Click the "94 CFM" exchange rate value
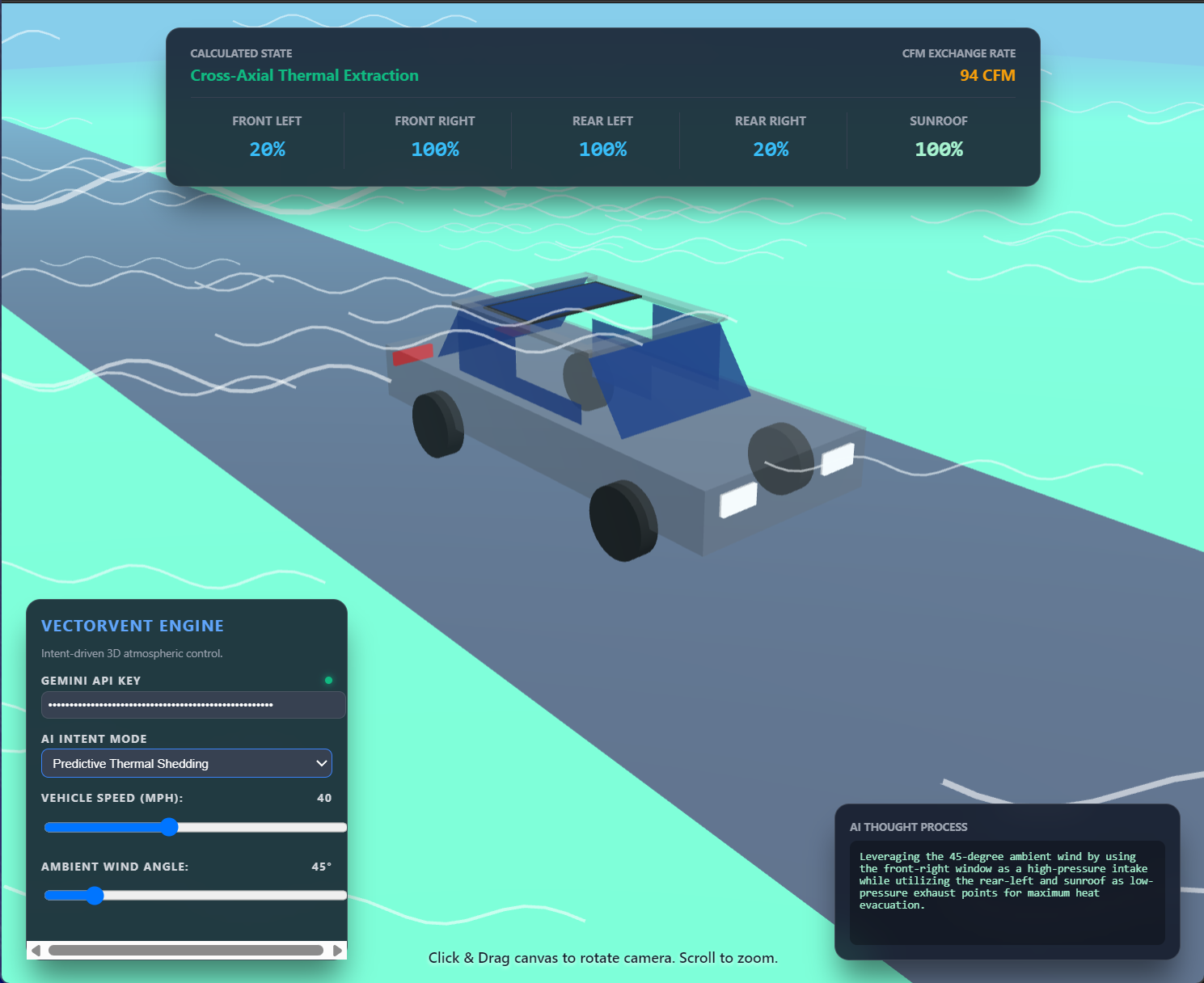 [987, 75]
